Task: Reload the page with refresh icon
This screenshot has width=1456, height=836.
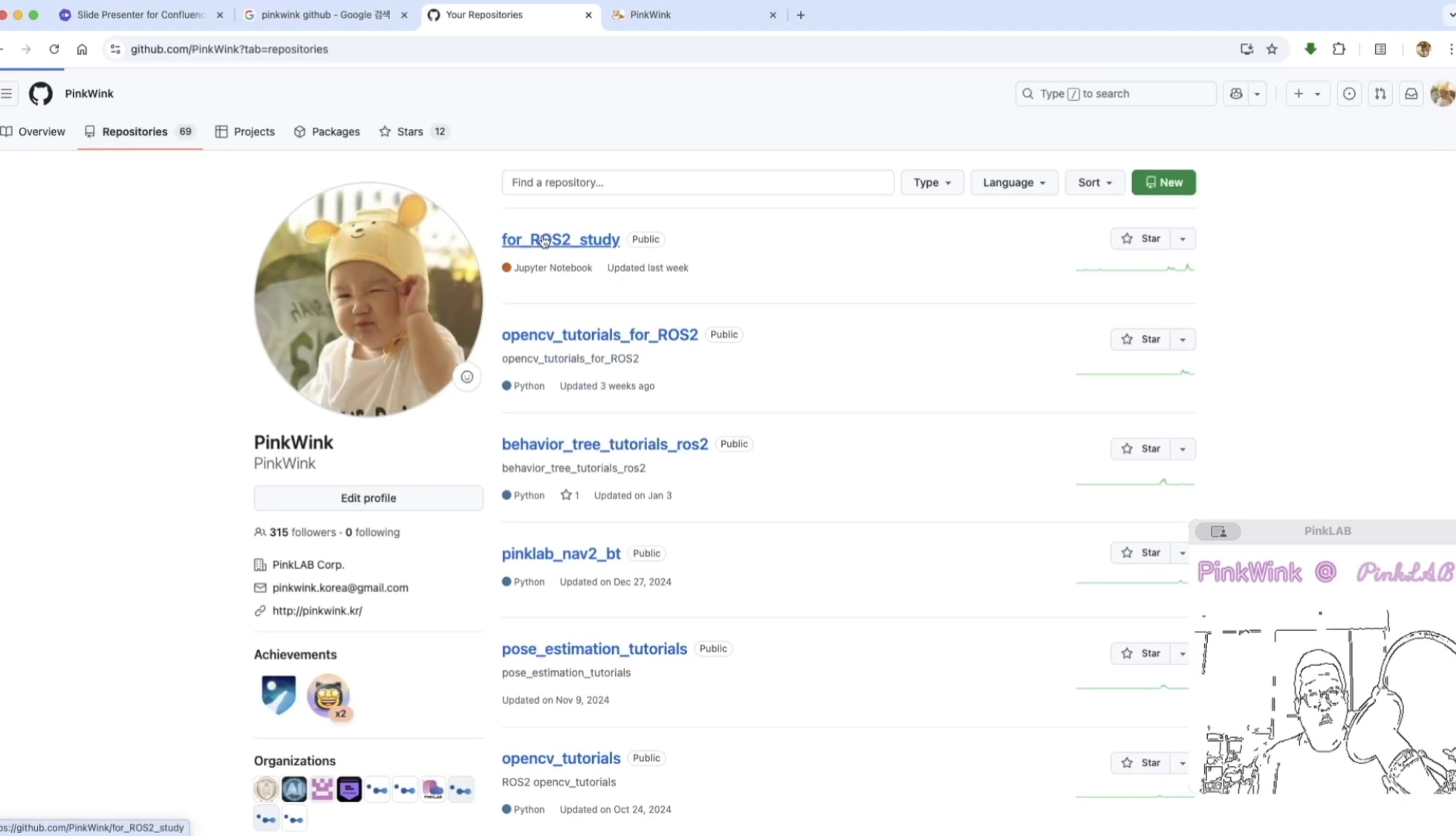Action: pos(54,49)
